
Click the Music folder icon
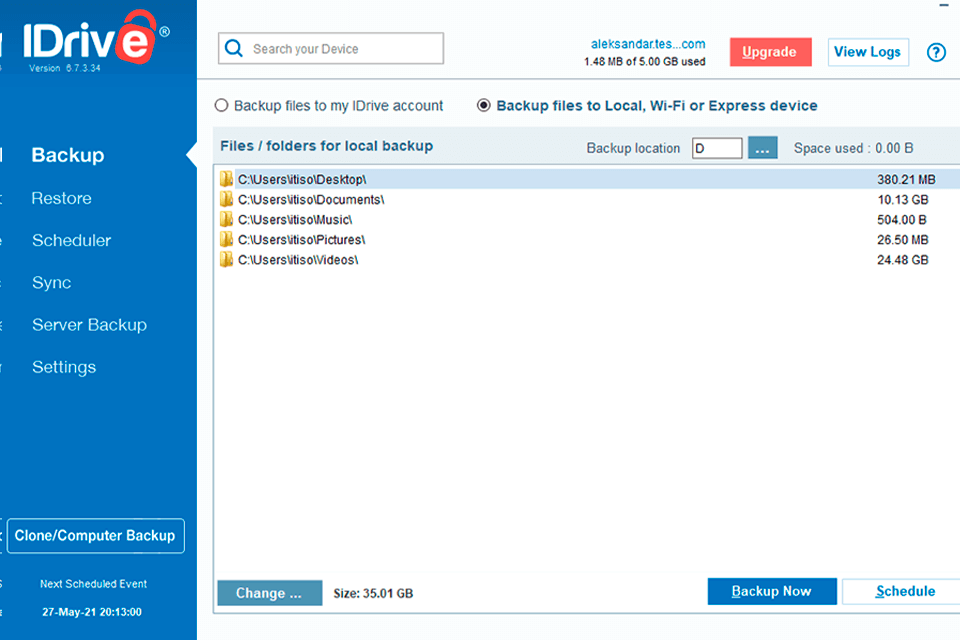click(226, 219)
